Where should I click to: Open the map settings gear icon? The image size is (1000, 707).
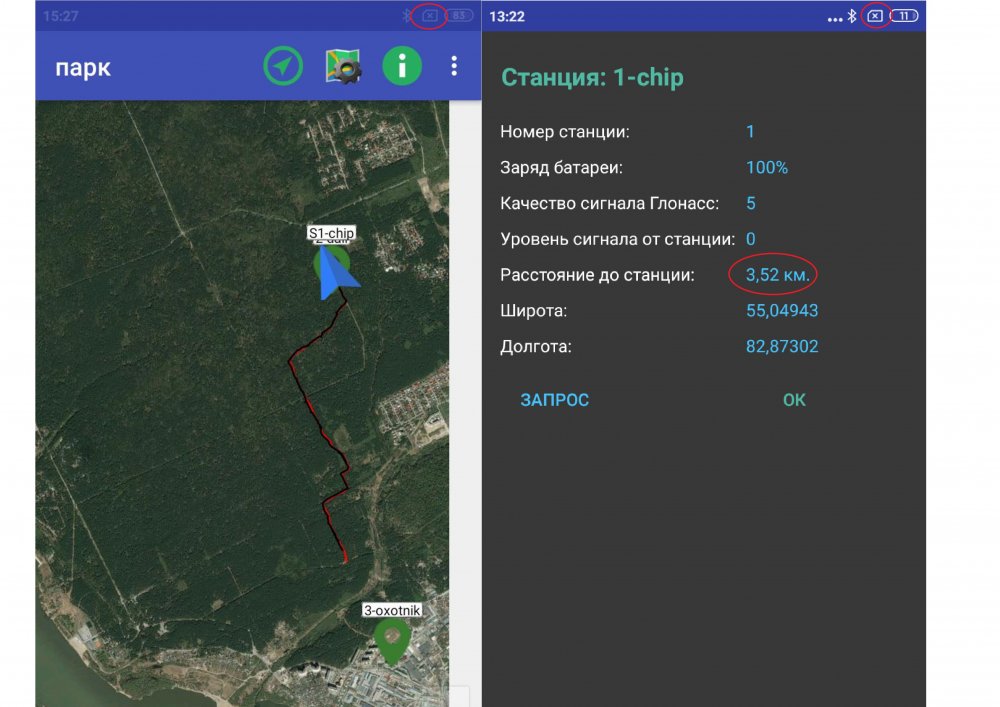343,66
